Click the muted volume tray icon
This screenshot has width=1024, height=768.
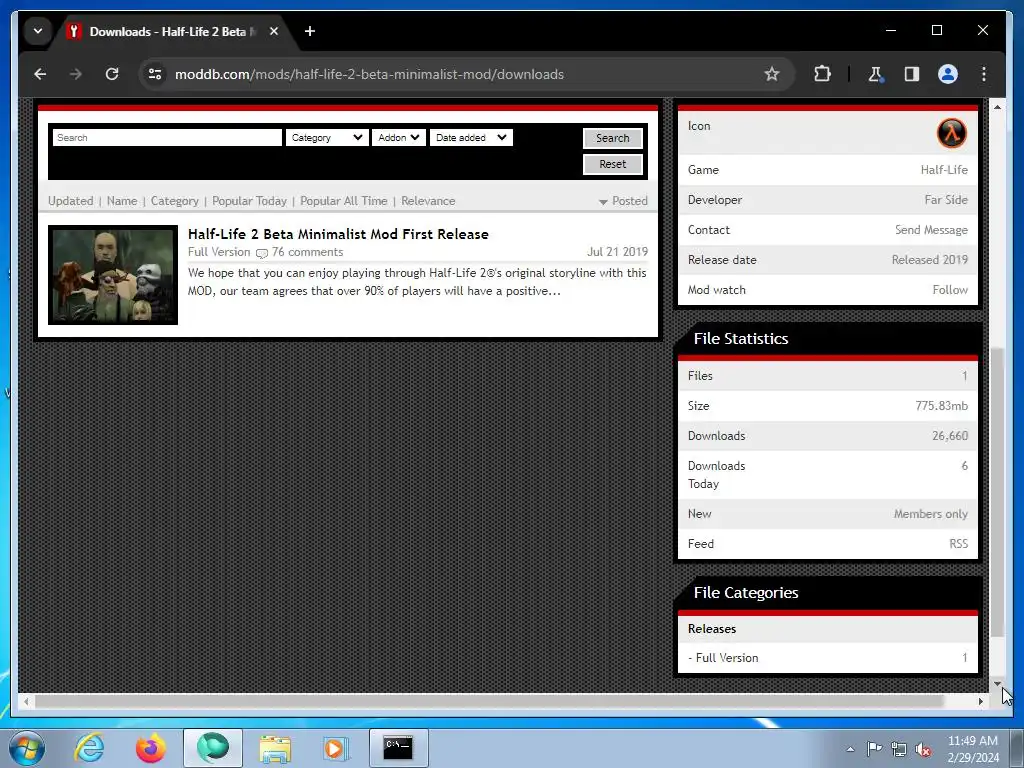(923, 749)
